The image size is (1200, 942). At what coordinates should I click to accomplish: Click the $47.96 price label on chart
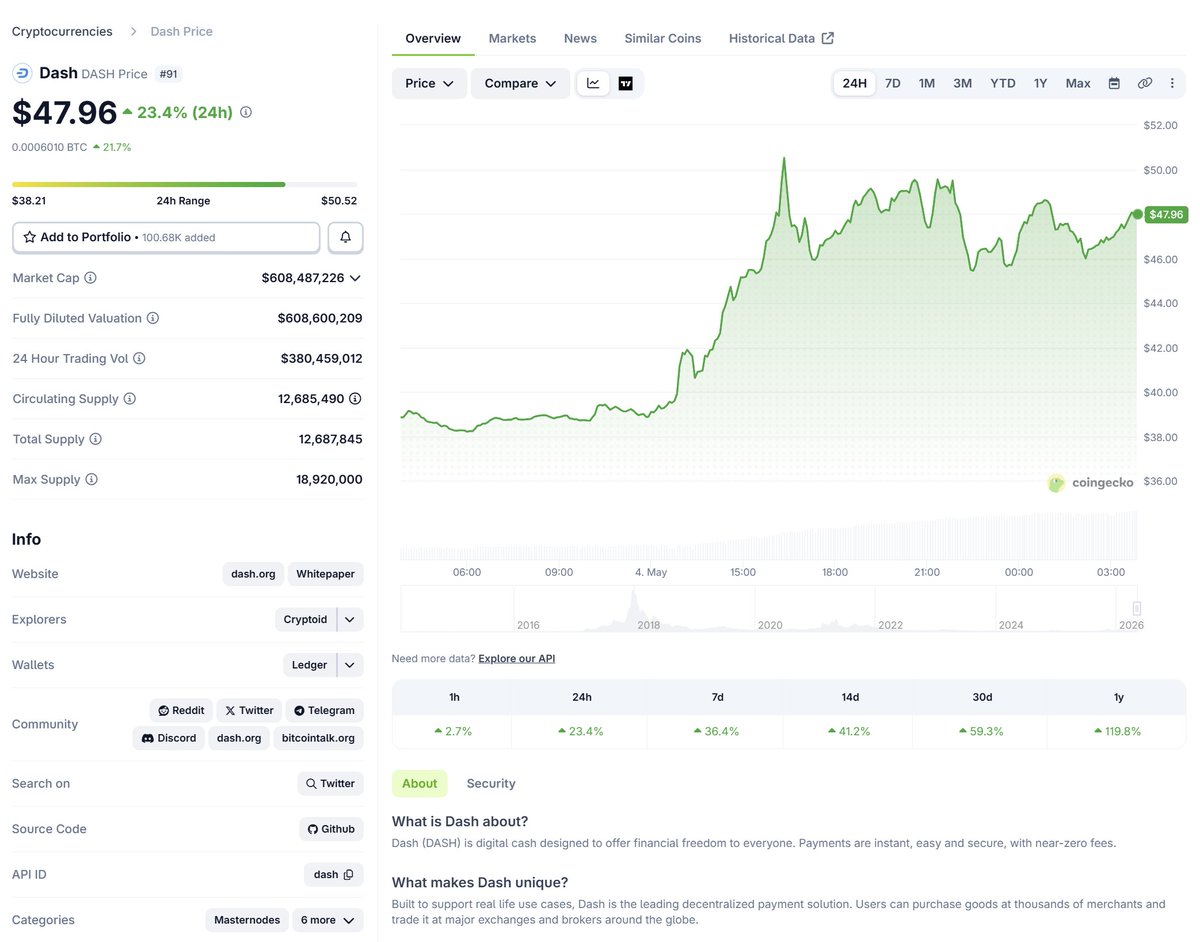(x=1166, y=214)
